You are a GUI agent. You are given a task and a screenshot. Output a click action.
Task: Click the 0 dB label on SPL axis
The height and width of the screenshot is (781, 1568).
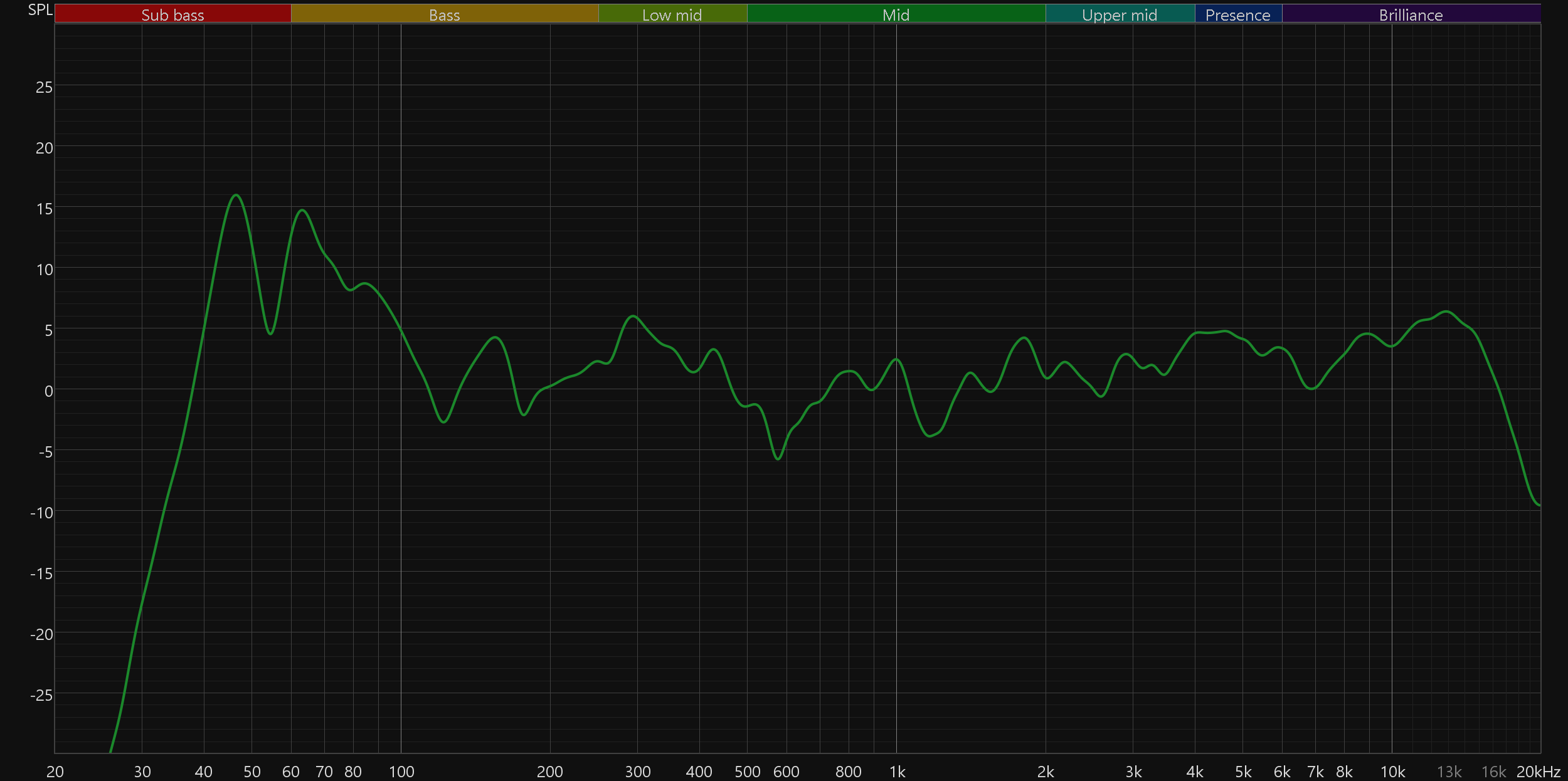(x=48, y=392)
